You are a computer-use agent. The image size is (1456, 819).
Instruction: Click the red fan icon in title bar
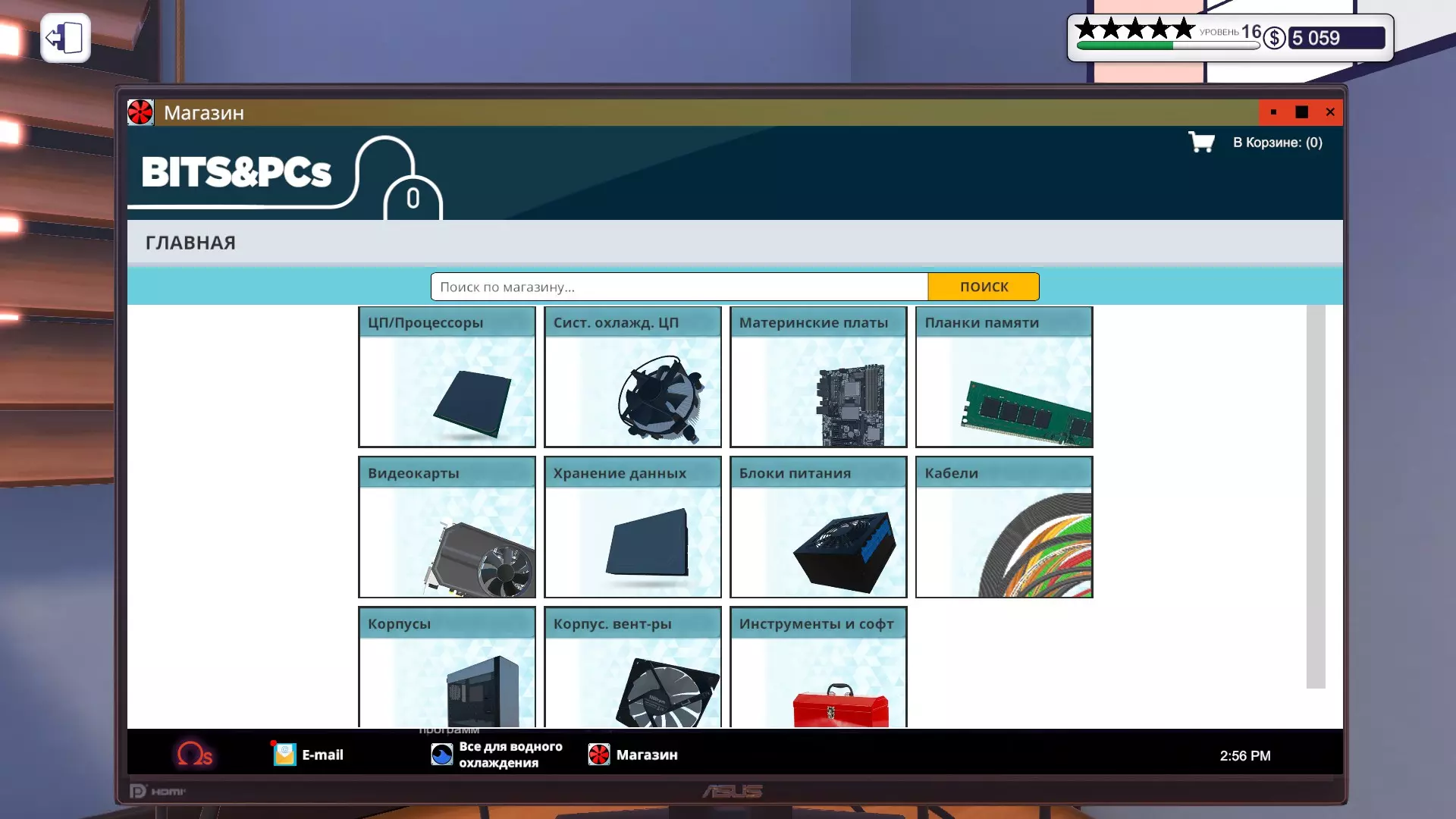pos(140,112)
